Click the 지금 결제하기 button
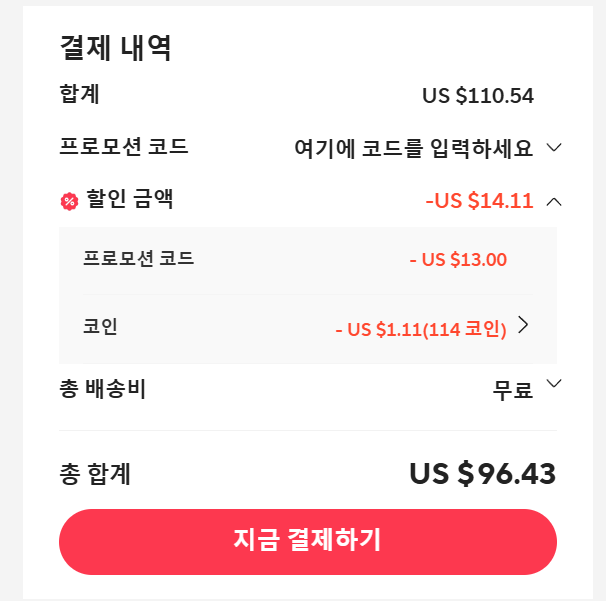 click(x=308, y=541)
